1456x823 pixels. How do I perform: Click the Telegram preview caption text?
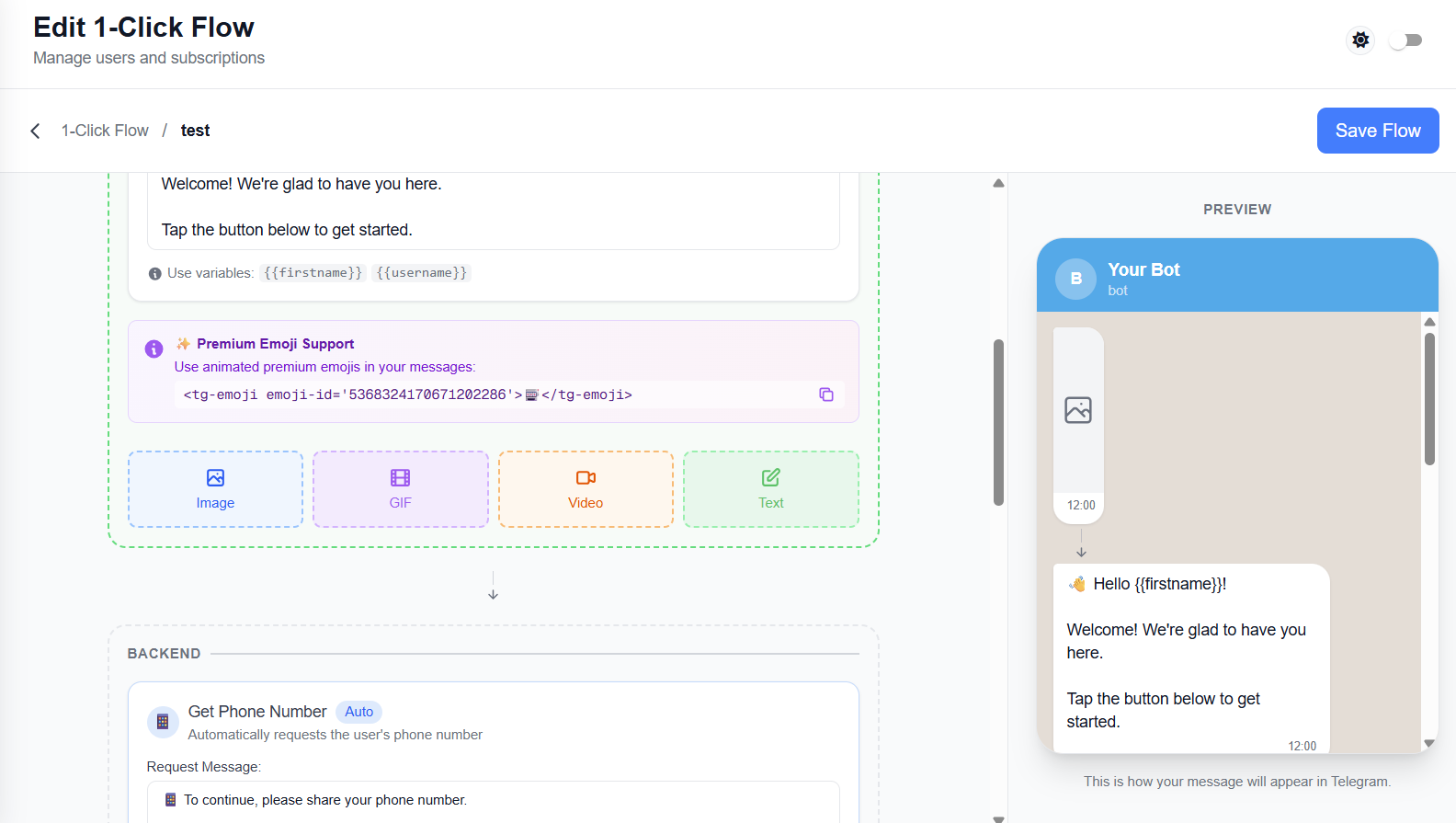coord(1237,782)
